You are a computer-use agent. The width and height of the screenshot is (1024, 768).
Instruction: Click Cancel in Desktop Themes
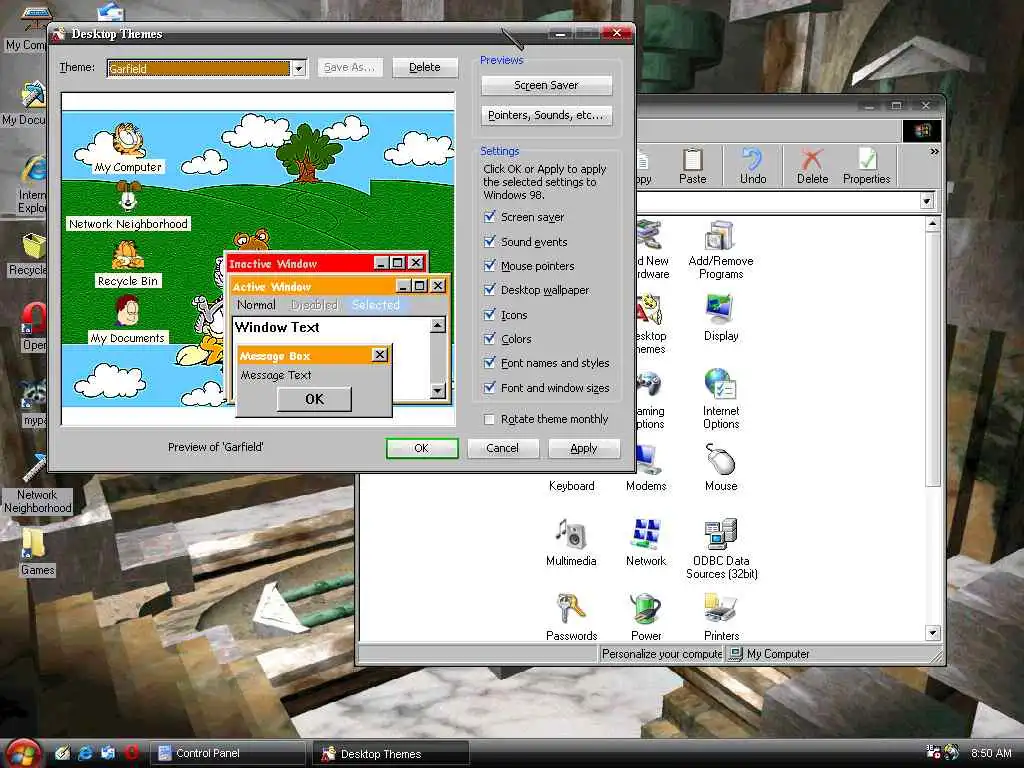502,448
